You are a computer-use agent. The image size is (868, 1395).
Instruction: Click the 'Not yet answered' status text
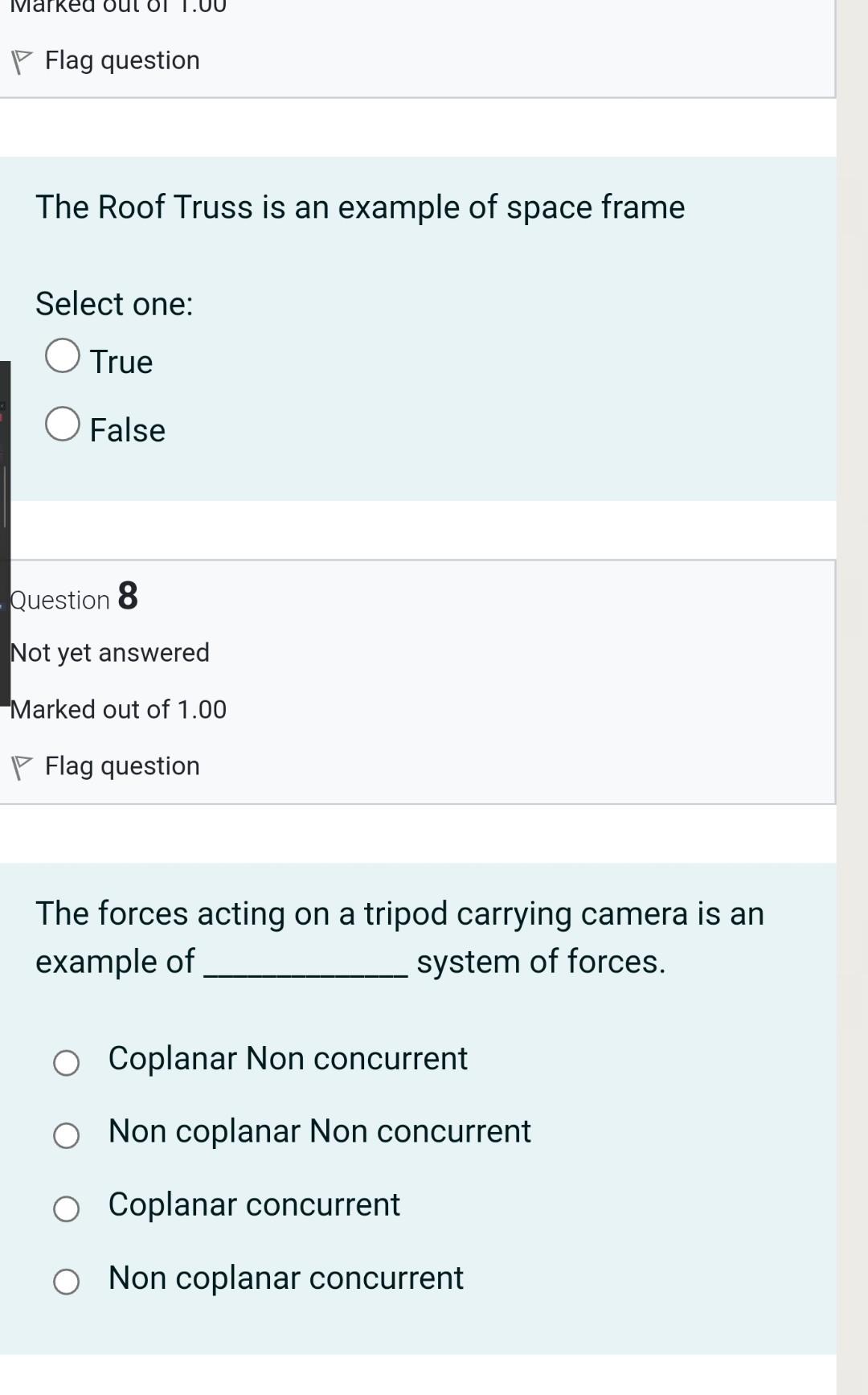[x=110, y=652]
